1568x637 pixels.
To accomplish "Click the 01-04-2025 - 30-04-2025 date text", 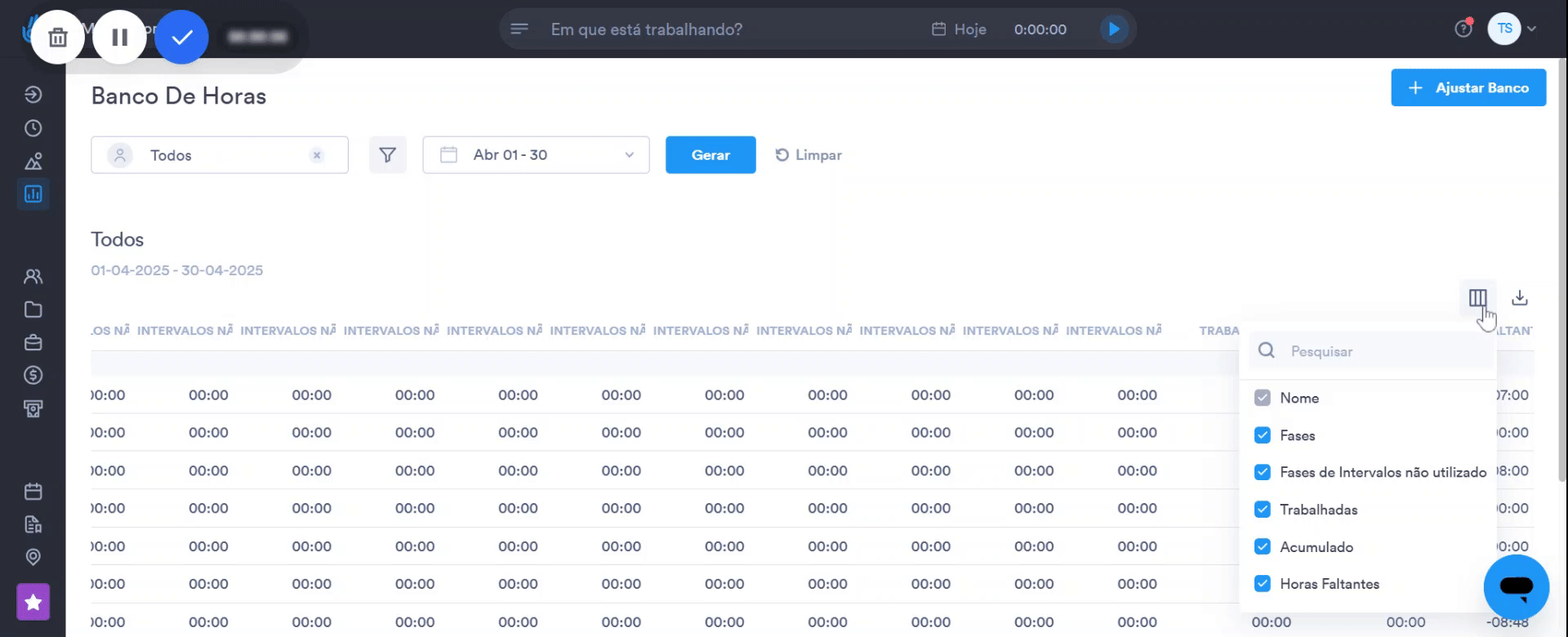I will click(177, 270).
